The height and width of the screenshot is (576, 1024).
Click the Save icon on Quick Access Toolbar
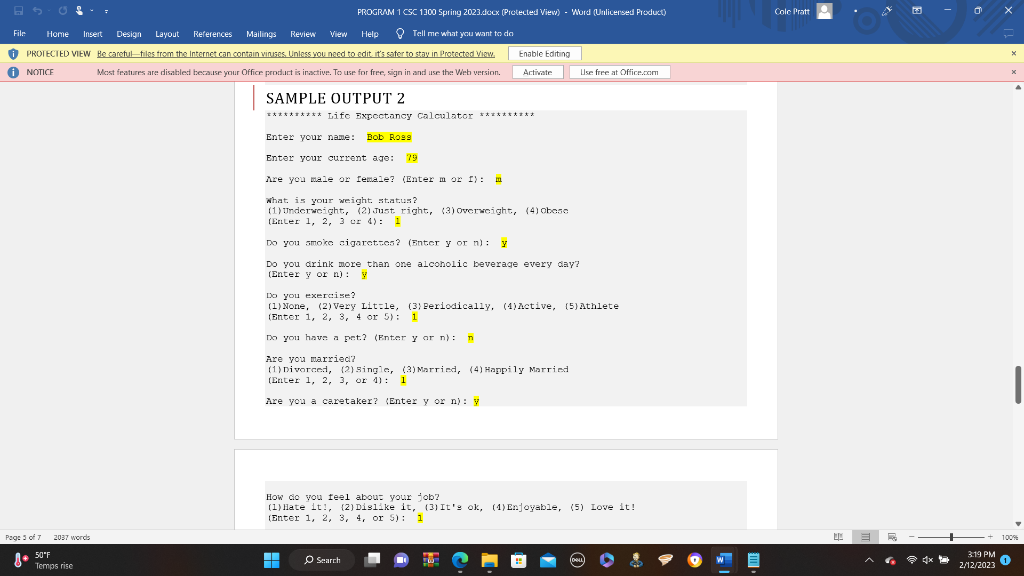[x=19, y=11]
